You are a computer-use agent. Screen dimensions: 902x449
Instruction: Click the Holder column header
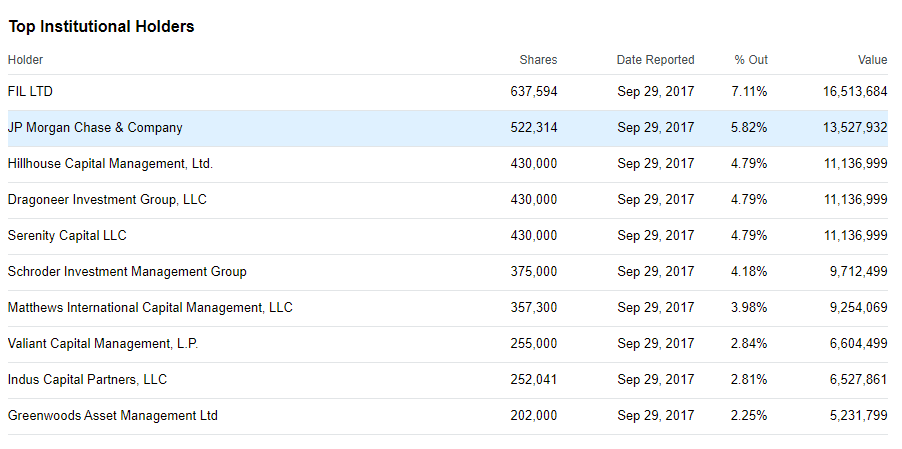pyautogui.click(x=26, y=60)
